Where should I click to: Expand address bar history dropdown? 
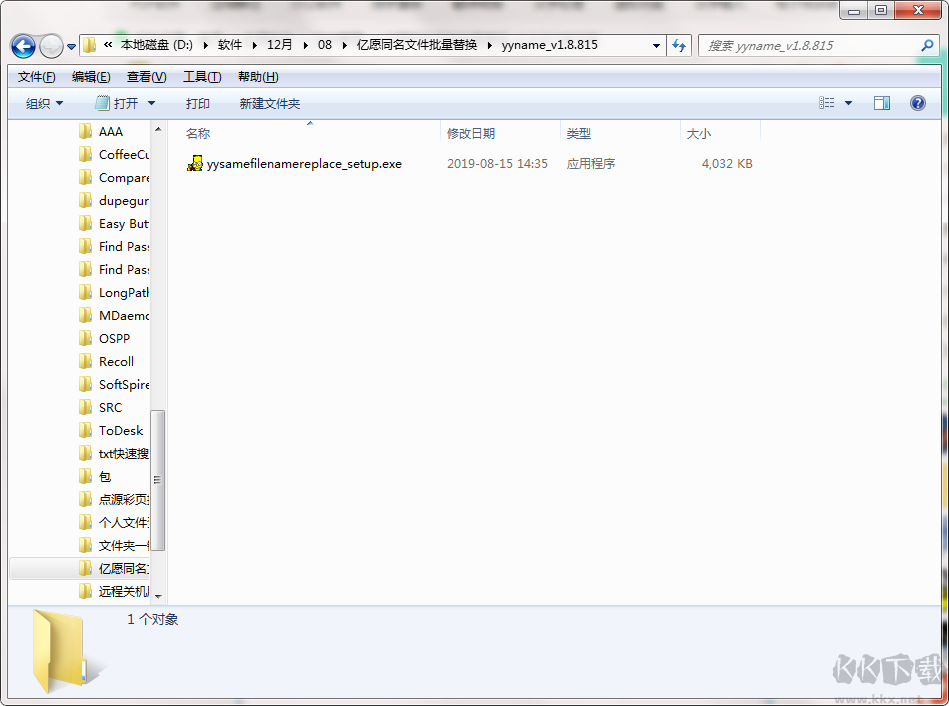pos(656,45)
